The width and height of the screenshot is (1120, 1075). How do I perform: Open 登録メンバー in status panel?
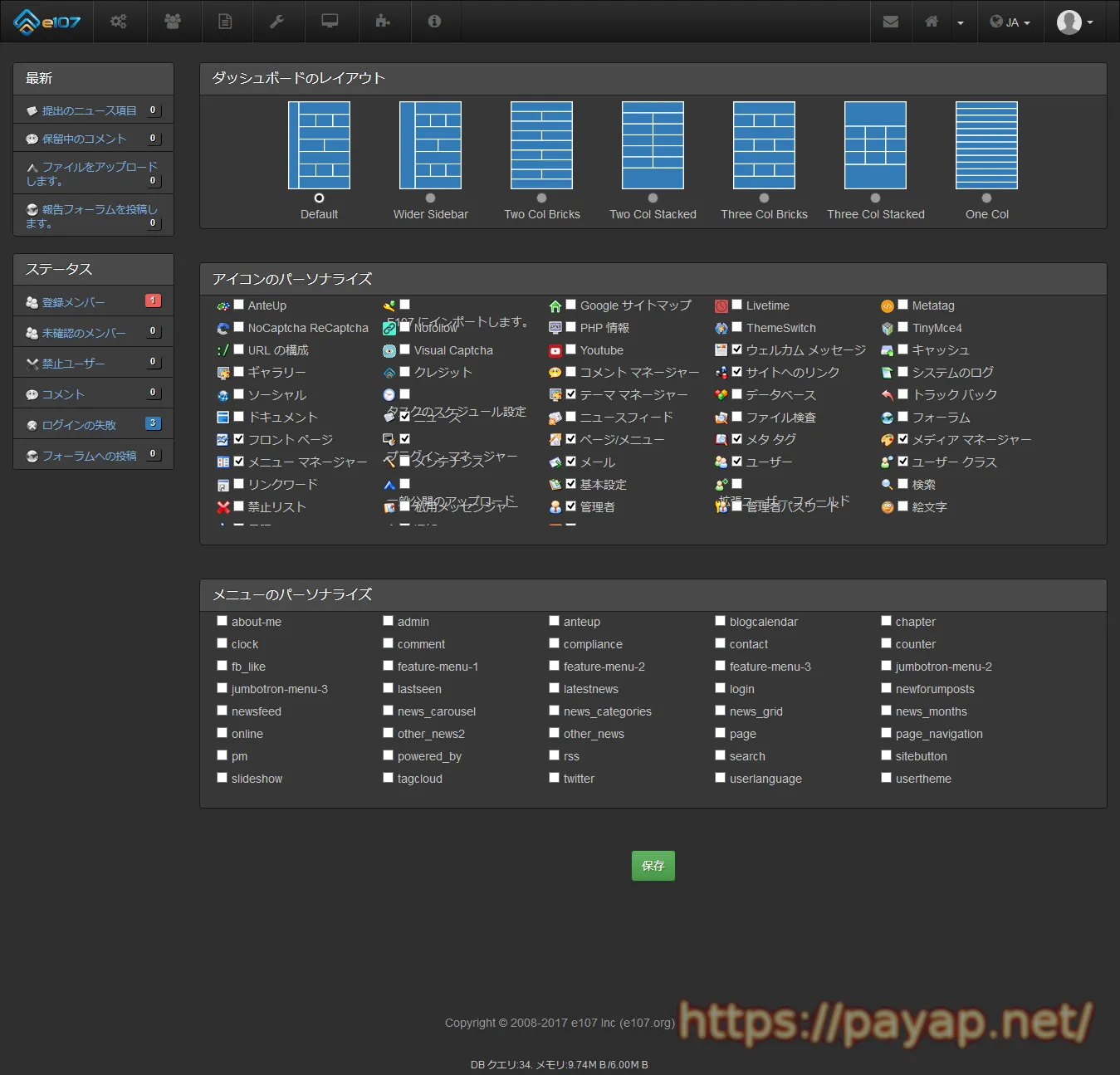[x=73, y=302]
